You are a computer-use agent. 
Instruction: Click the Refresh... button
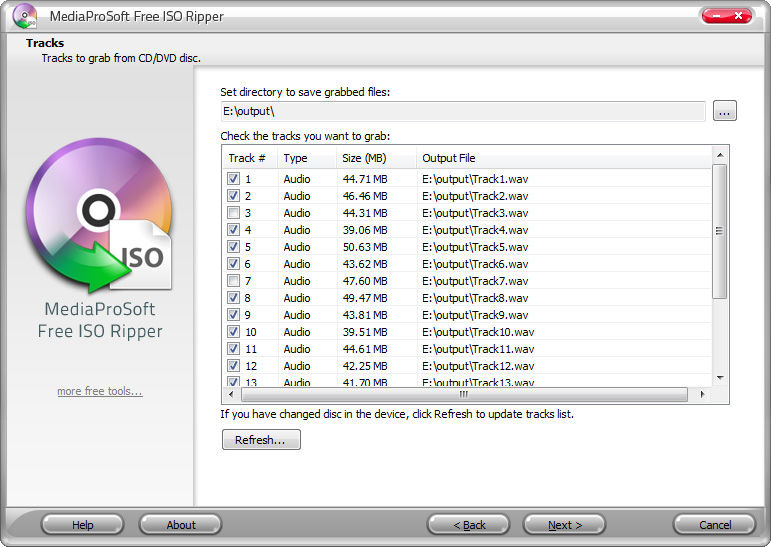pyautogui.click(x=261, y=440)
